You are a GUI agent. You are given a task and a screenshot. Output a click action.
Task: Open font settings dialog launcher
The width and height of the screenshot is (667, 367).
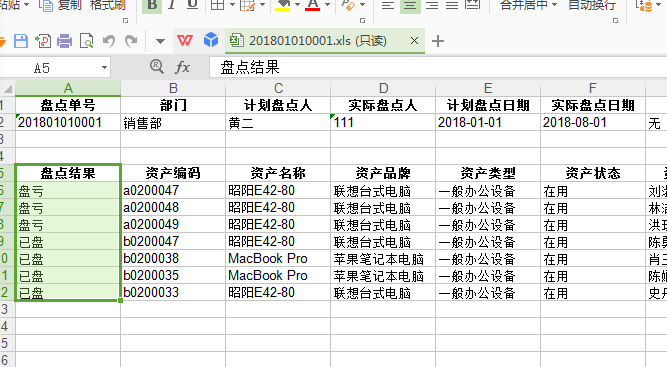pos(362,20)
